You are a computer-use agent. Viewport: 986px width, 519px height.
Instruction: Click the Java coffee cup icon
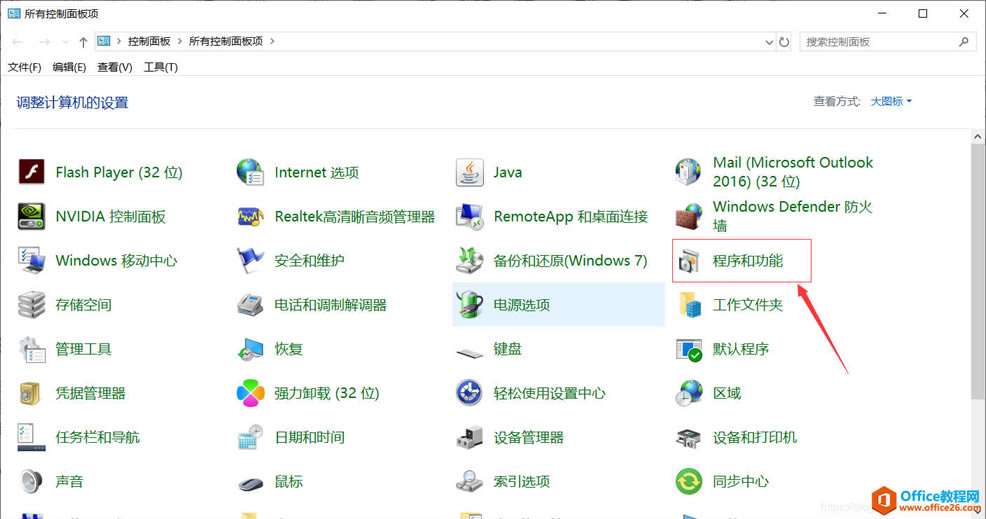pos(470,172)
